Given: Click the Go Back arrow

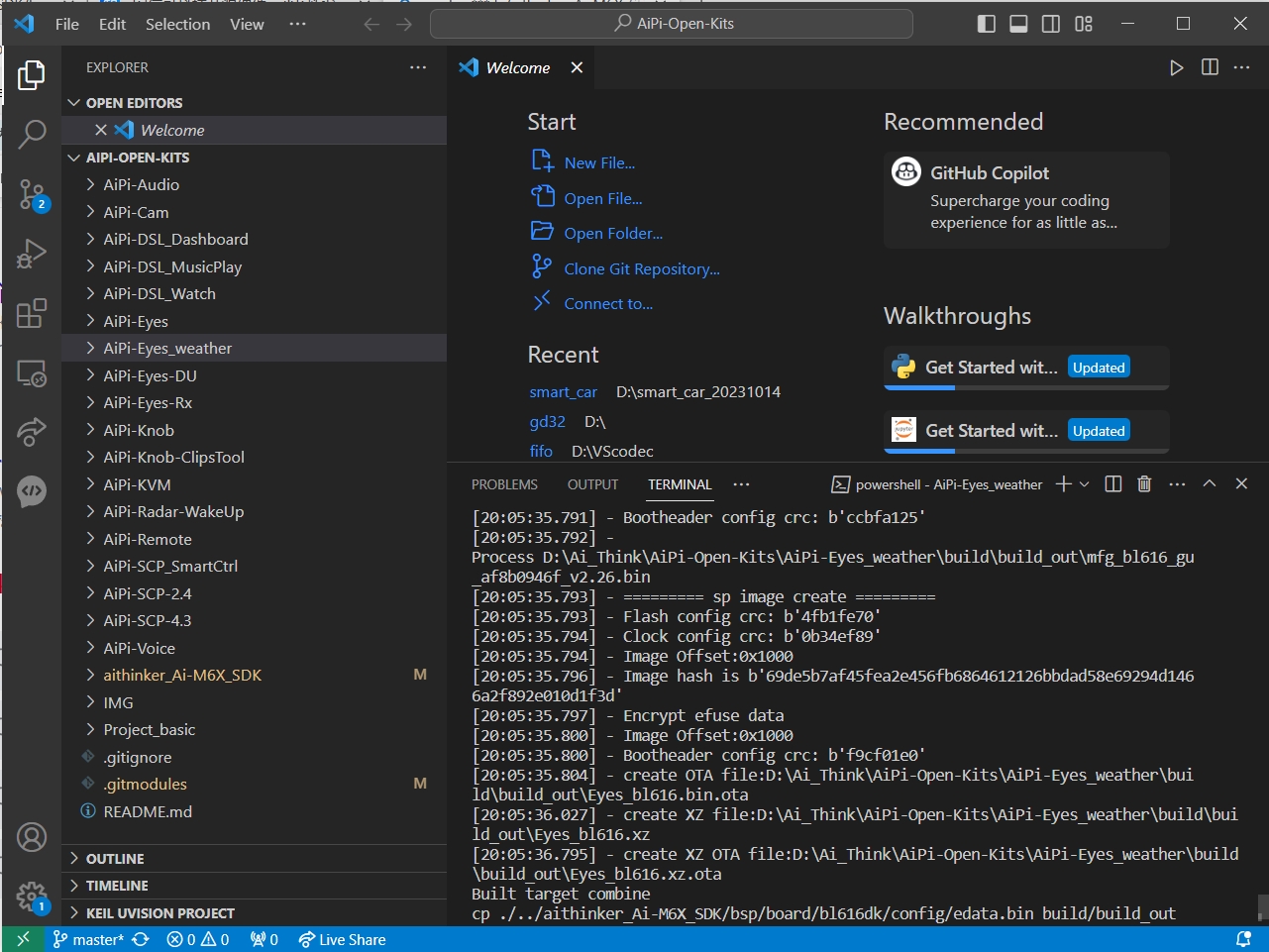Looking at the screenshot, I should [371, 24].
